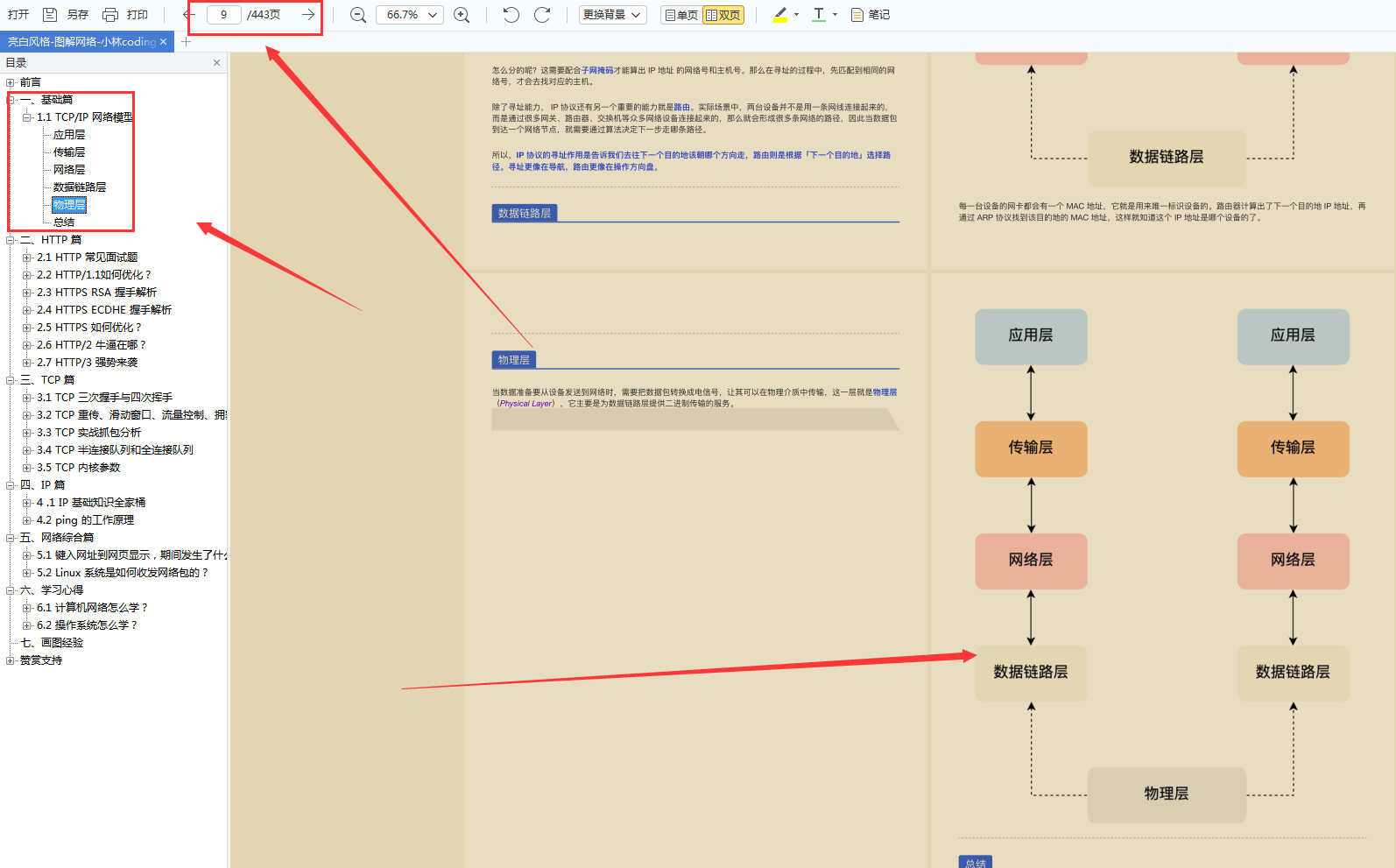Open 4.2 ping 的工作原理 entry

pyautogui.click(x=86, y=520)
